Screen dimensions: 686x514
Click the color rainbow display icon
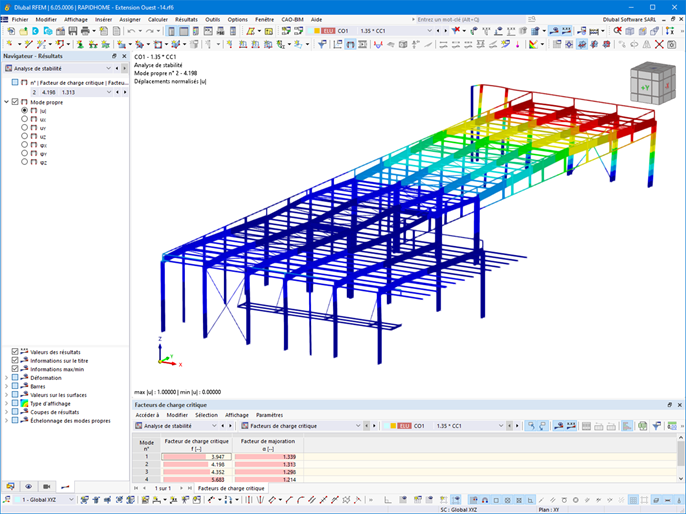(533, 44)
